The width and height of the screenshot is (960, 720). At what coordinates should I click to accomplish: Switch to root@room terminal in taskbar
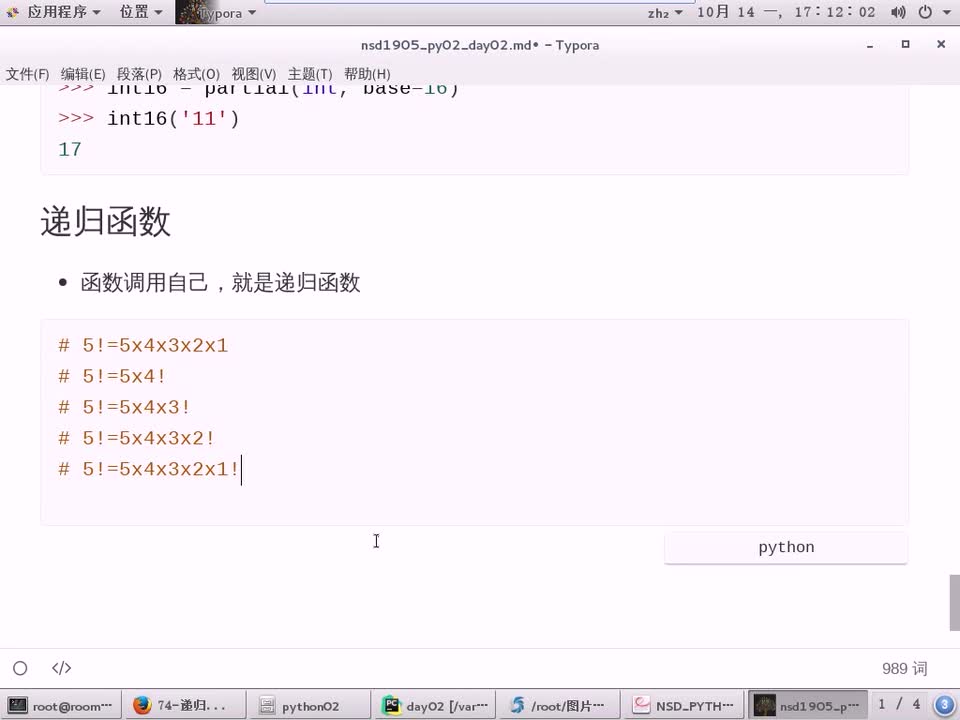click(61, 706)
